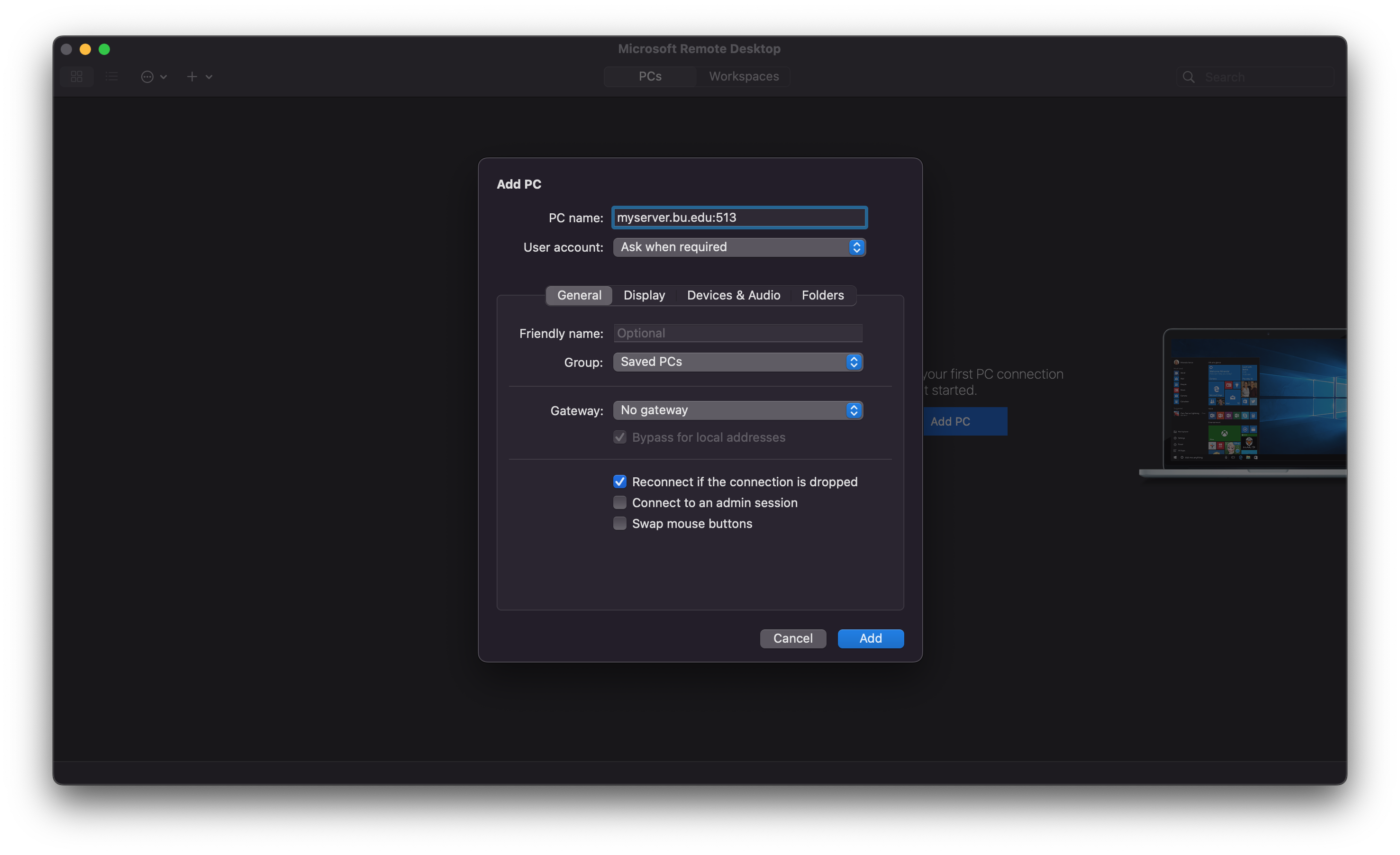
Task: Expand the Gateway dropdown menu
Action: [737, 410]
